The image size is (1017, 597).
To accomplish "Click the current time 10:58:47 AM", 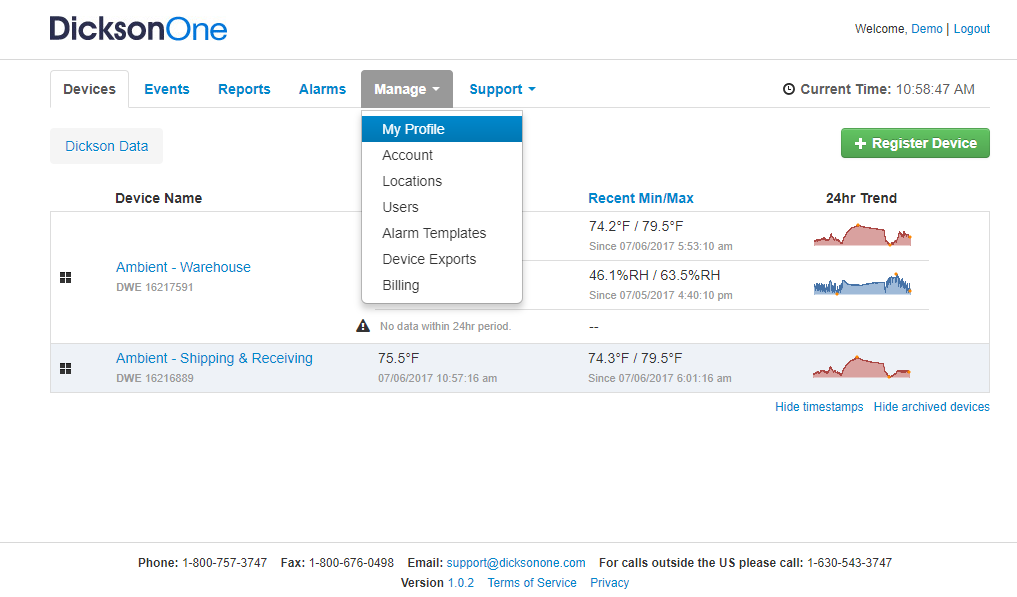I will click(x=935, y=89).
